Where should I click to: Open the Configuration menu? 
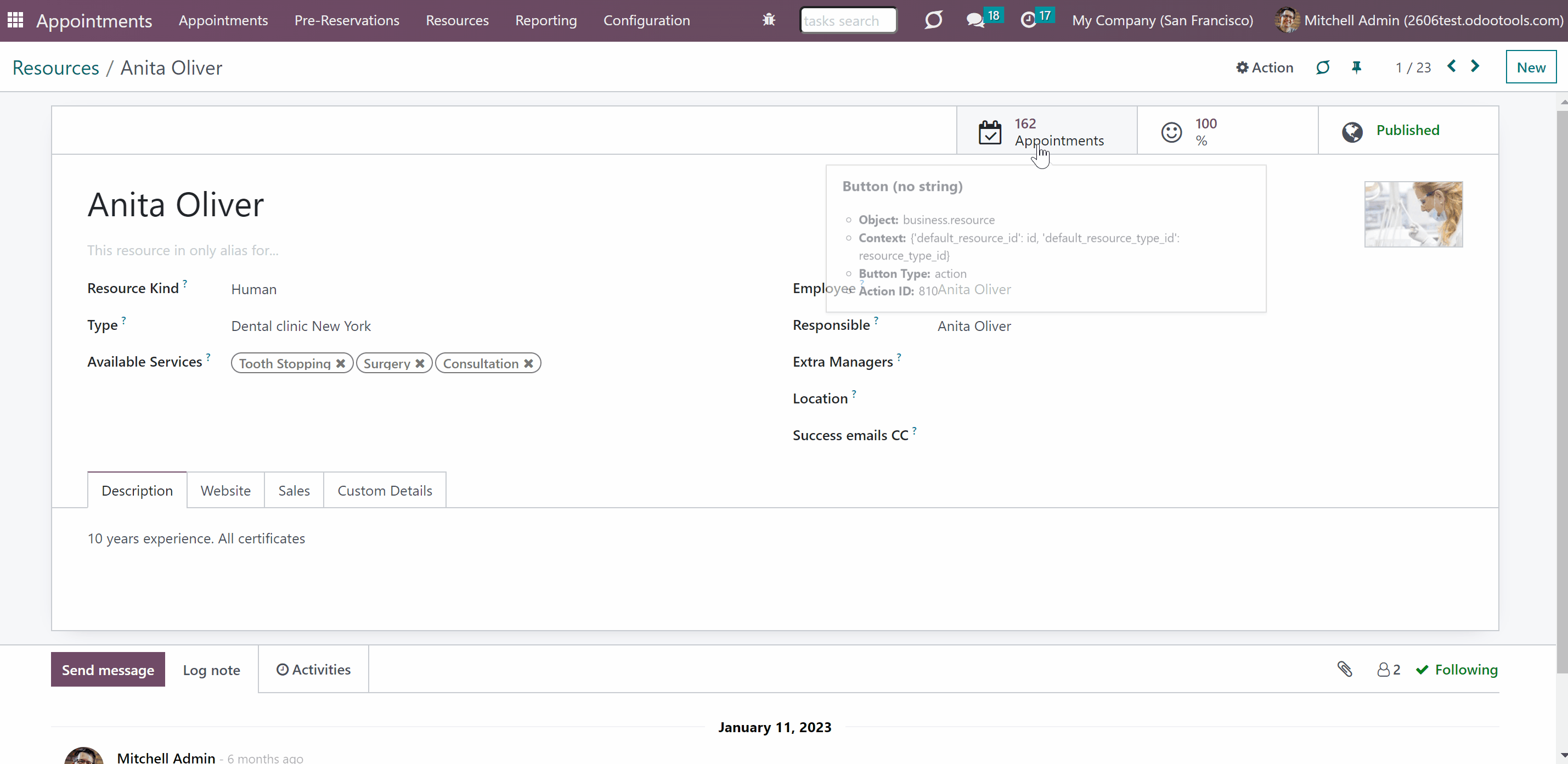[646, 20]
